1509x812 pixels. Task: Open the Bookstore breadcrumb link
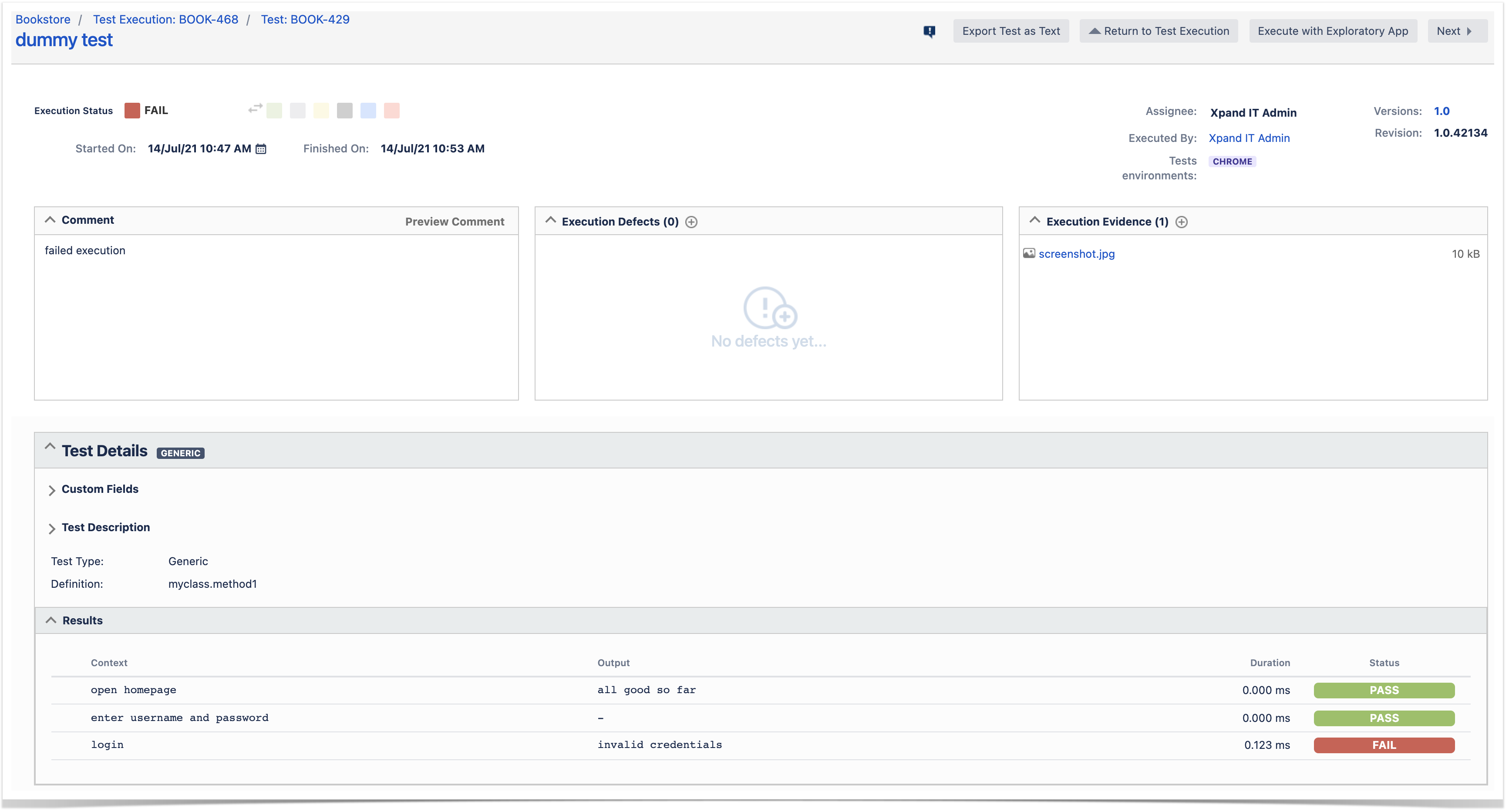[43, 19]
